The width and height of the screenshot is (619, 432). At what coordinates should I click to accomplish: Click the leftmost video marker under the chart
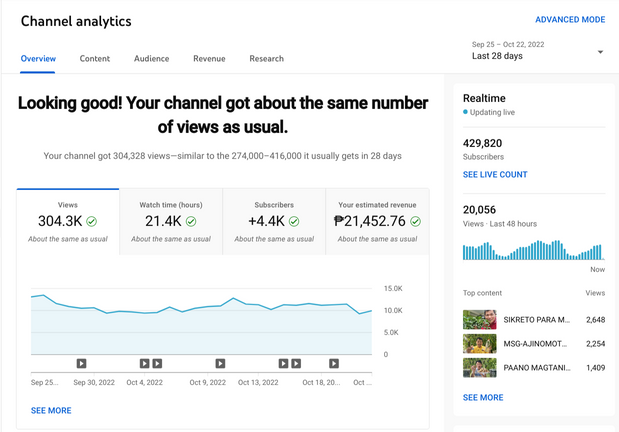(x=82, y=364)
